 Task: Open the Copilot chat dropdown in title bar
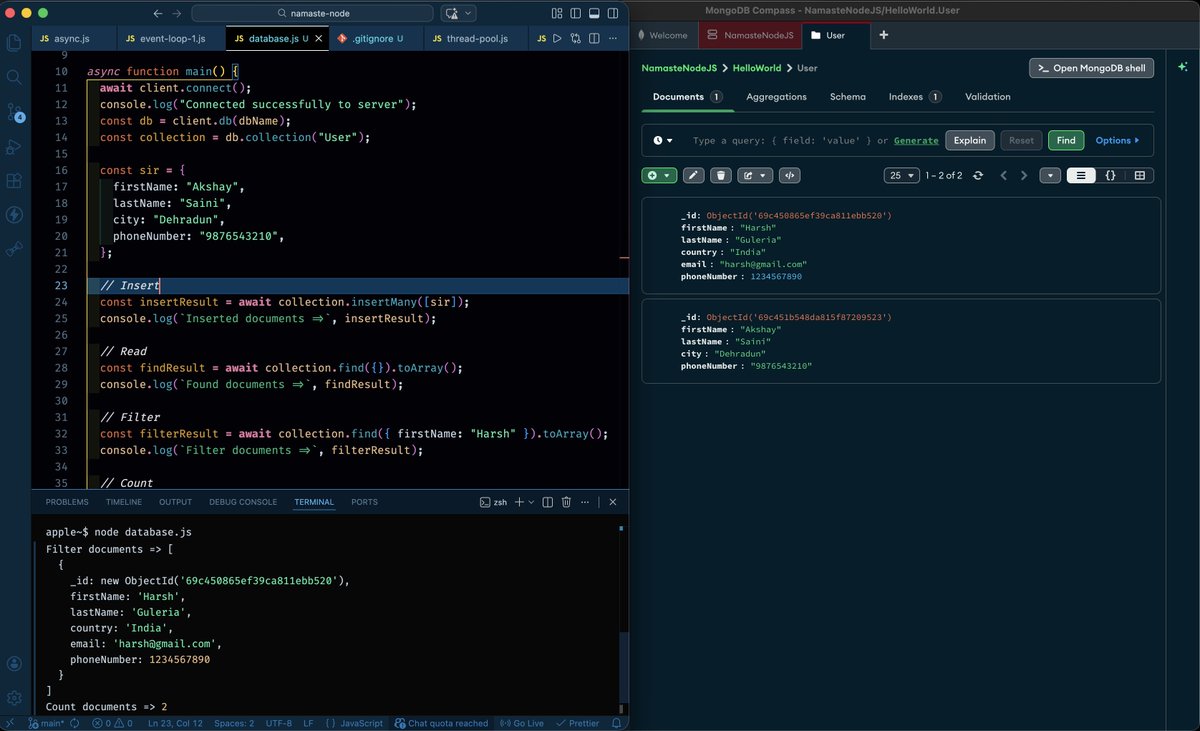(x=469, y=14)
